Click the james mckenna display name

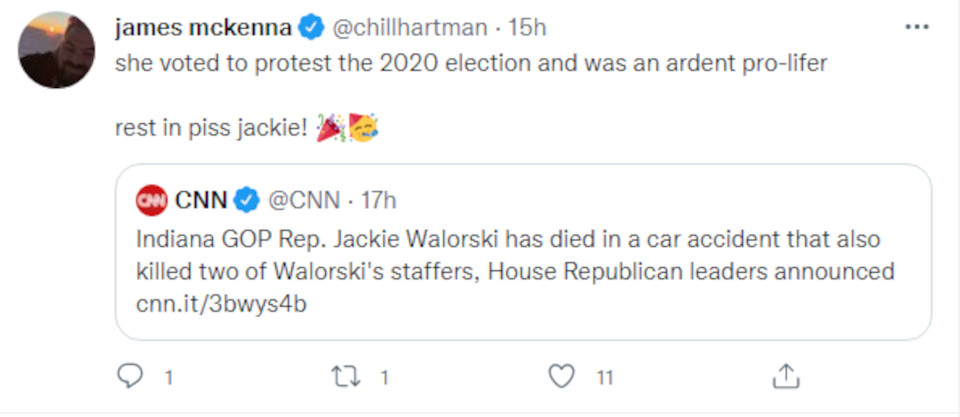(203, 28)
